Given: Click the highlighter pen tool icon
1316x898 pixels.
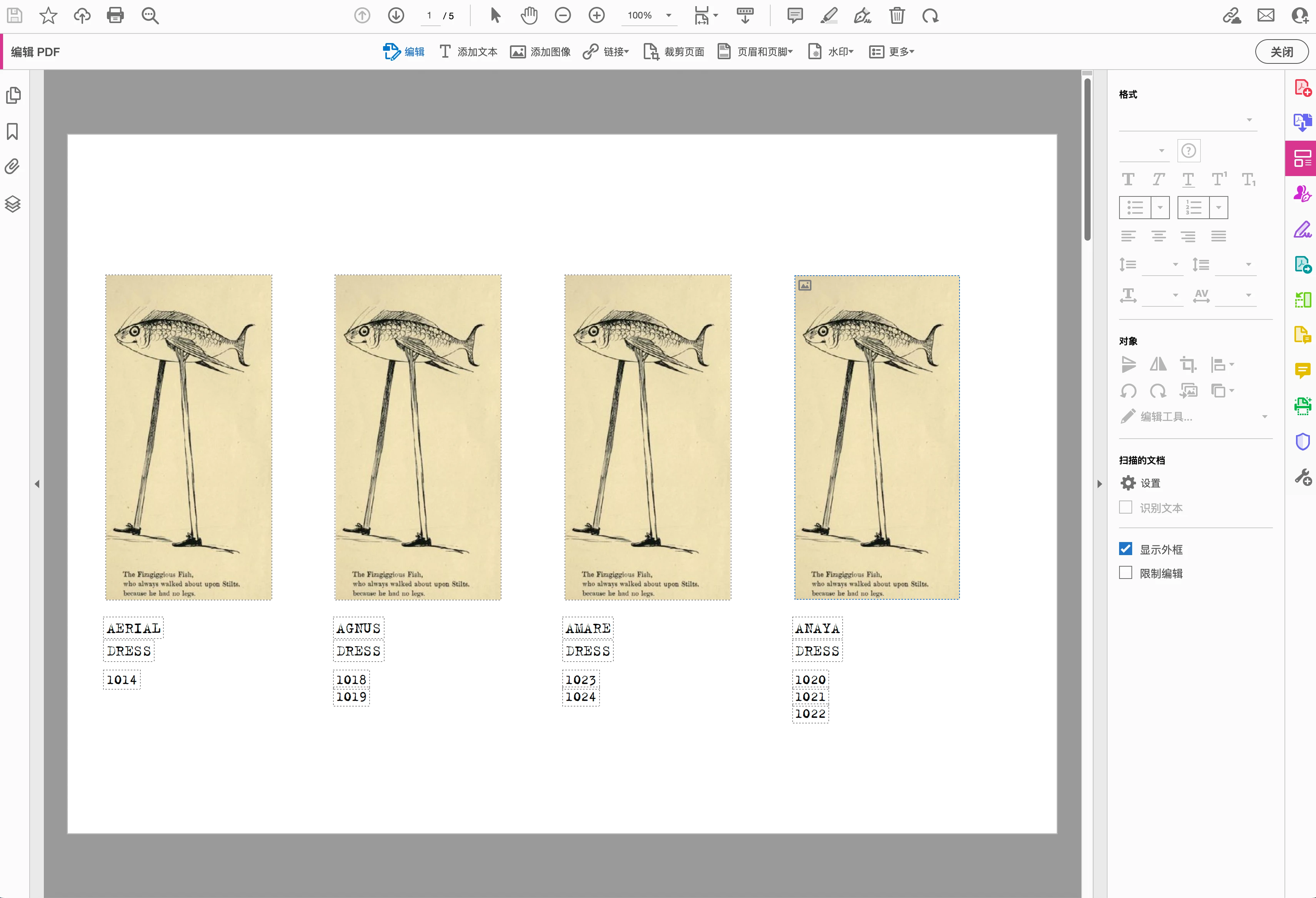Looking at the screenshot, I should coord(828,15).
